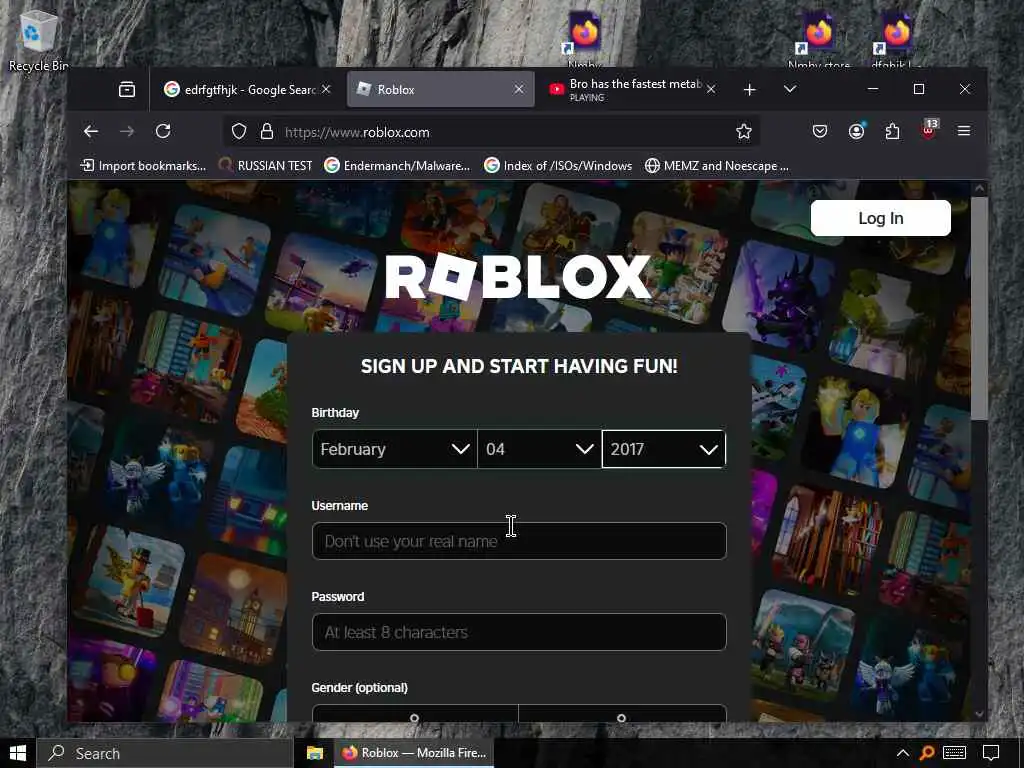Focus the Password input field
The image size is (1024, 768).
[x=519, y=632]
